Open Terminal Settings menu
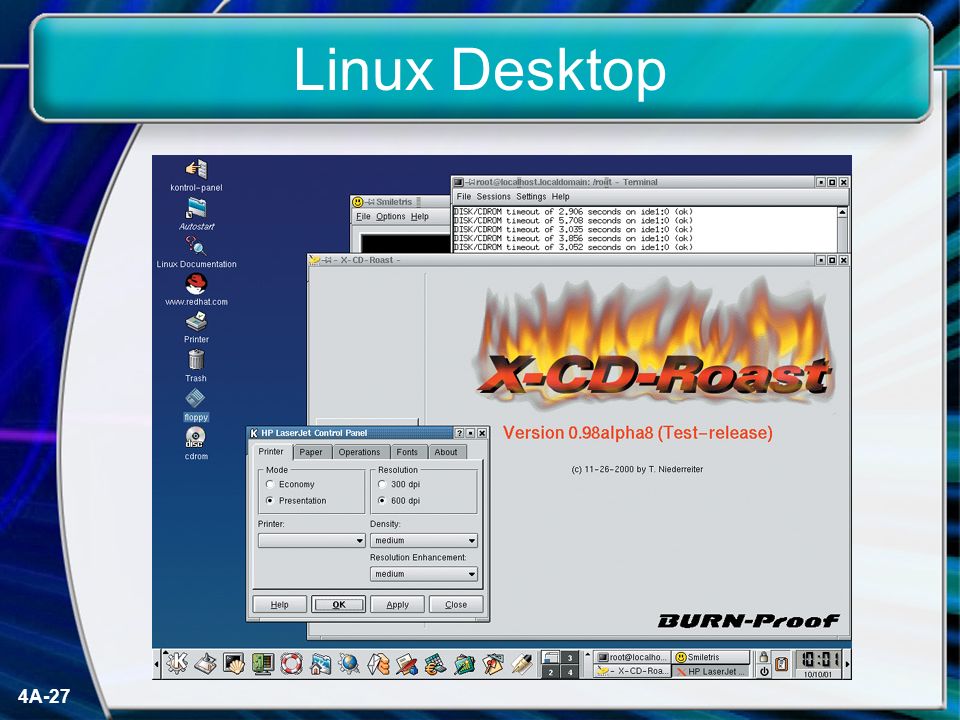Image resolution: width=960 pixels, height=720 pixels. (531, 197)
